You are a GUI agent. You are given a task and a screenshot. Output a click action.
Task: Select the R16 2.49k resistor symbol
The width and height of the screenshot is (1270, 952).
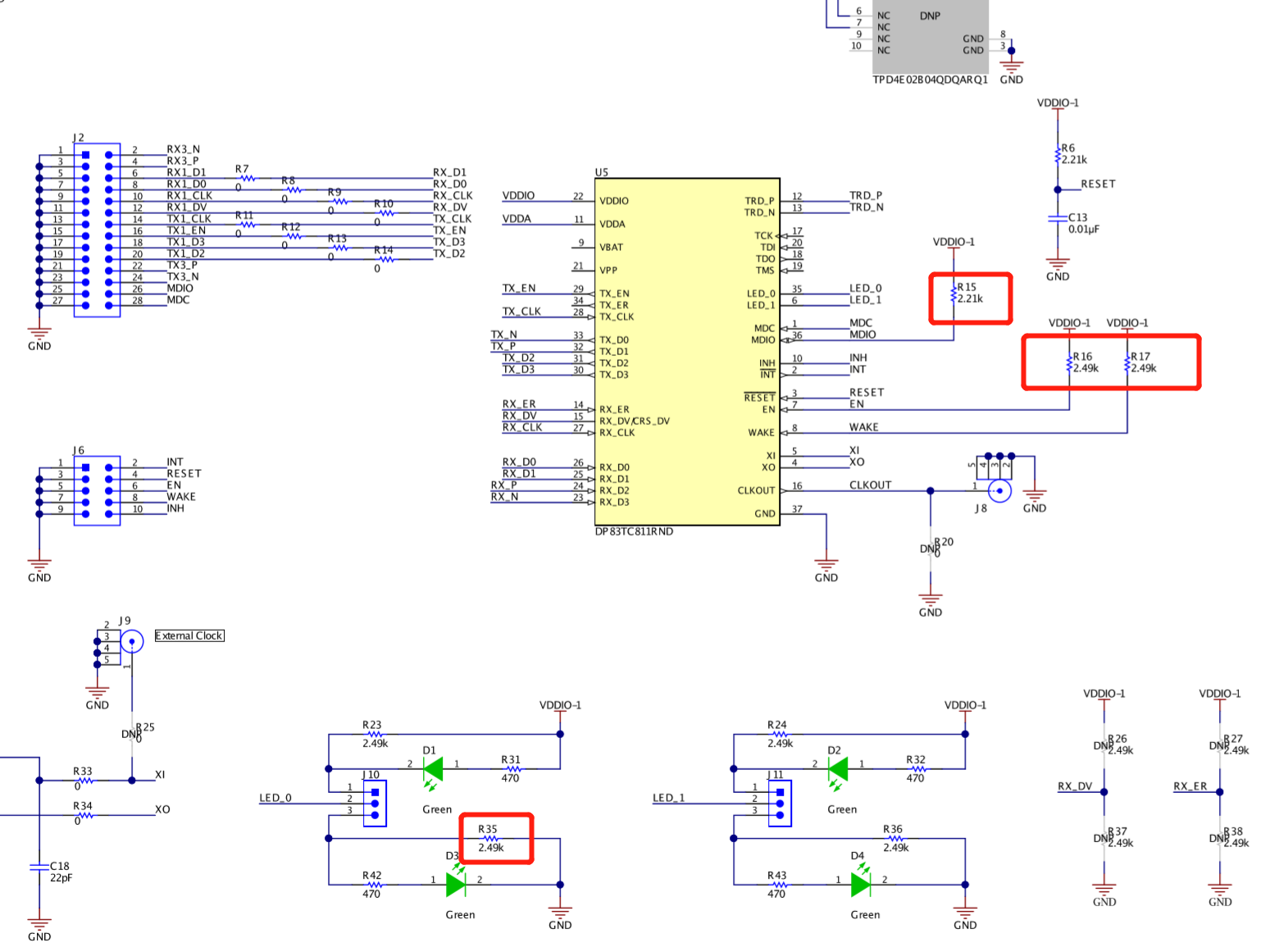coord(1069,362)
